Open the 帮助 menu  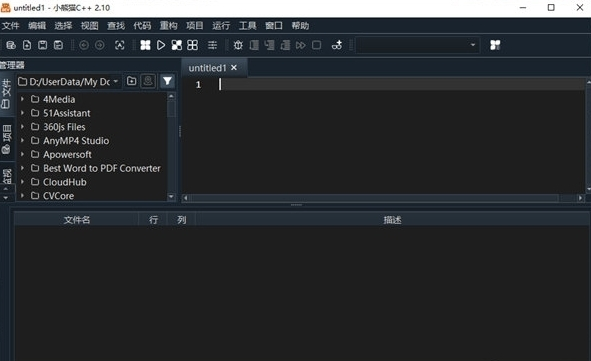300,26
